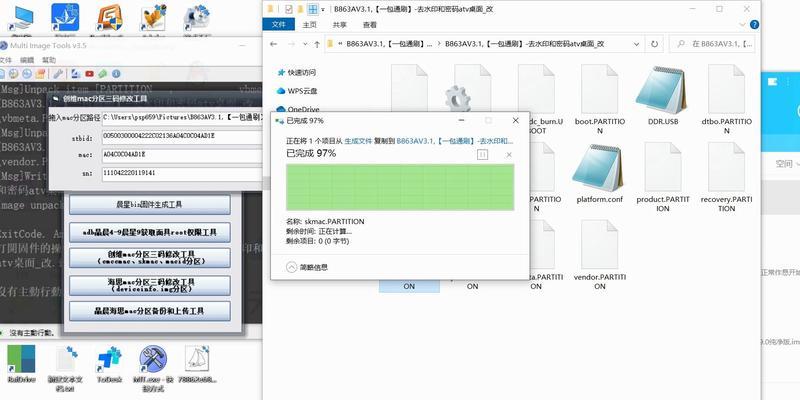Click the stbid input field
This screenshot has width=800, height=400.
[182, 137]
